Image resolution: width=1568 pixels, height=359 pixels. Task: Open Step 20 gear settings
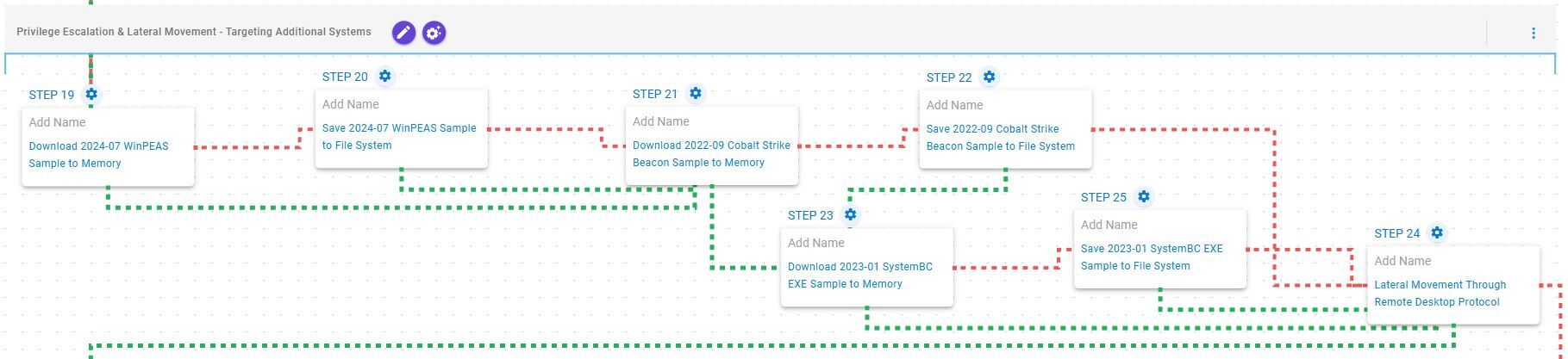[385, 76]
